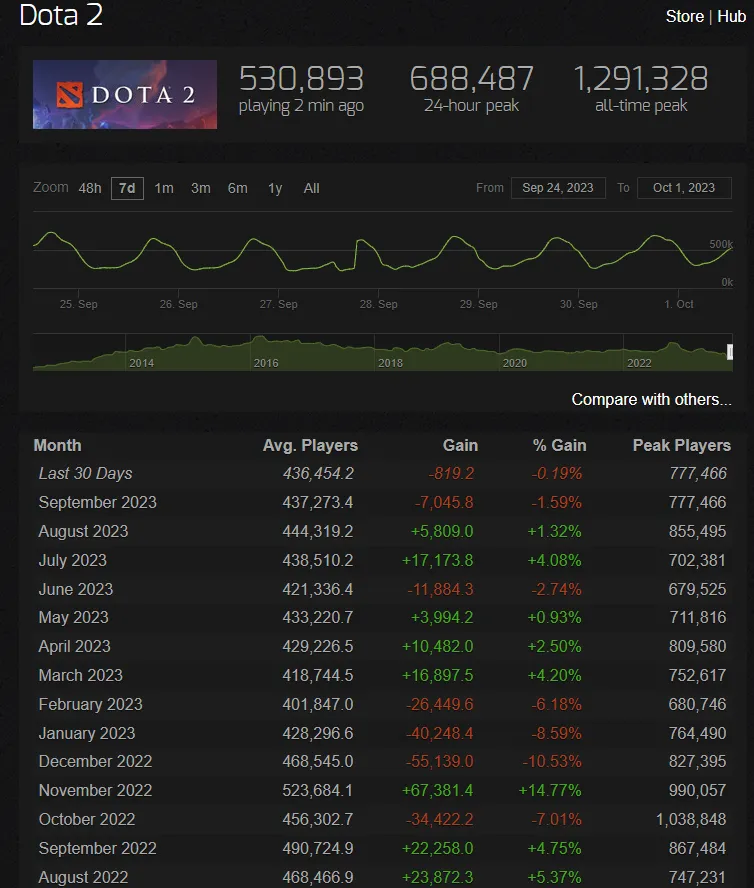Select the October 2022 row label
Image resolution: width=754 pixels, height=888 pixels.
[x=87, y=819]
